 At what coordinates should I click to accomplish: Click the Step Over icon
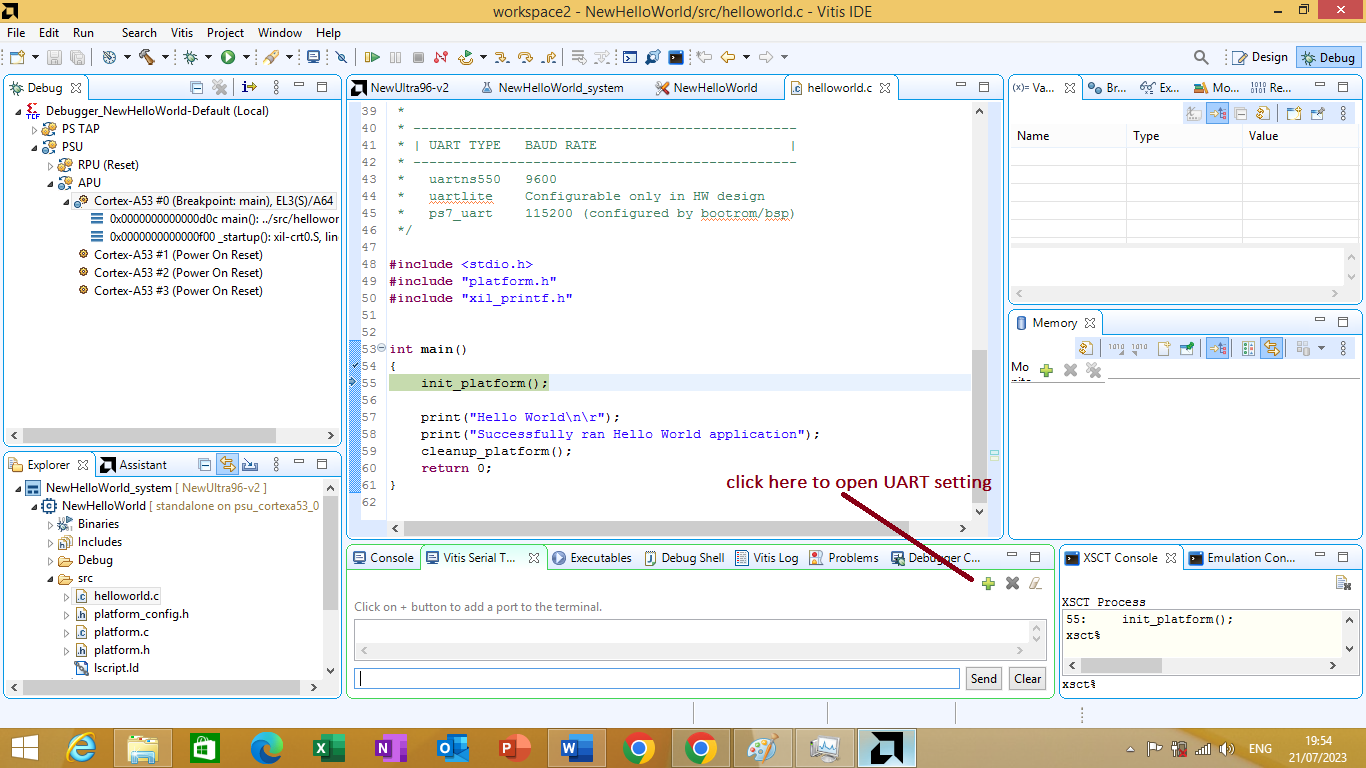coord(525,57)
